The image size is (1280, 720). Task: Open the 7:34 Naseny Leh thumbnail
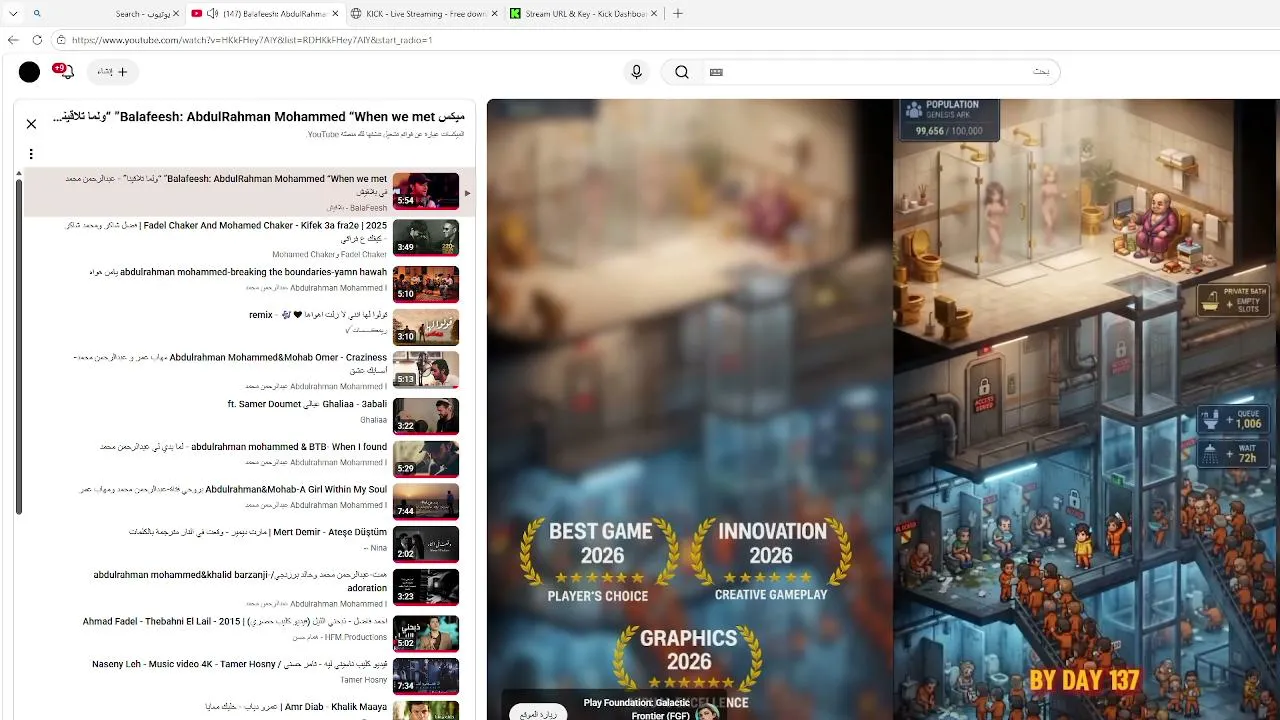(x=426, y=676)
